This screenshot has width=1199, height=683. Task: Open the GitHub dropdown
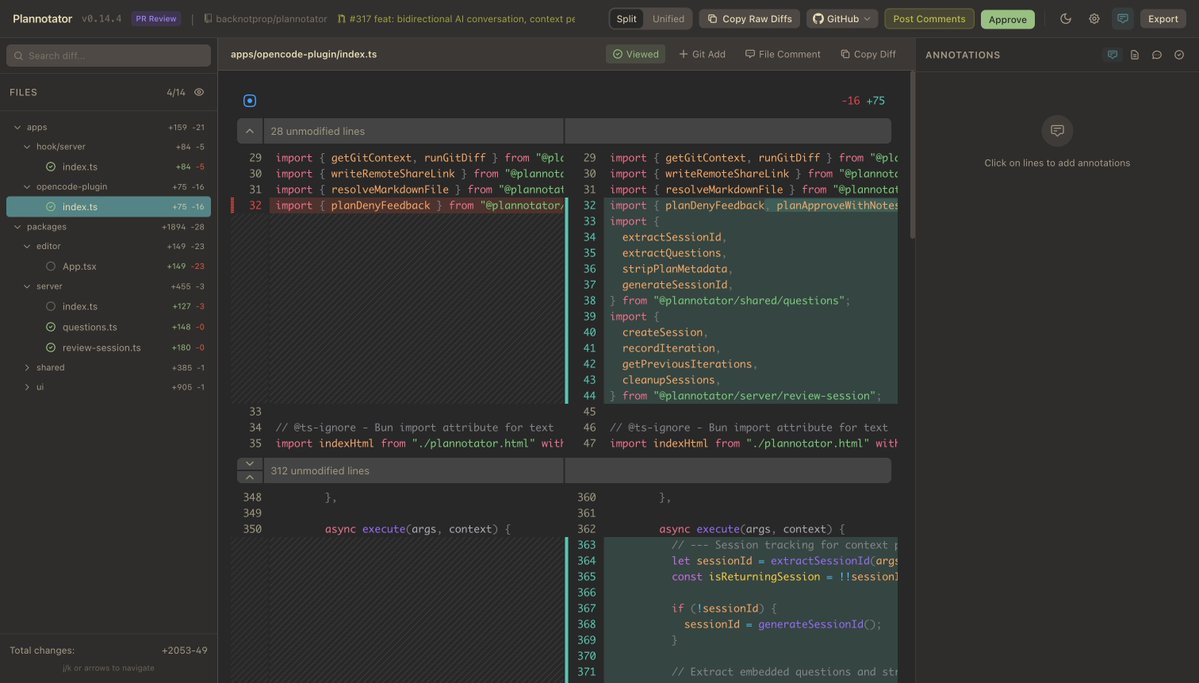(x=841, y=19)
